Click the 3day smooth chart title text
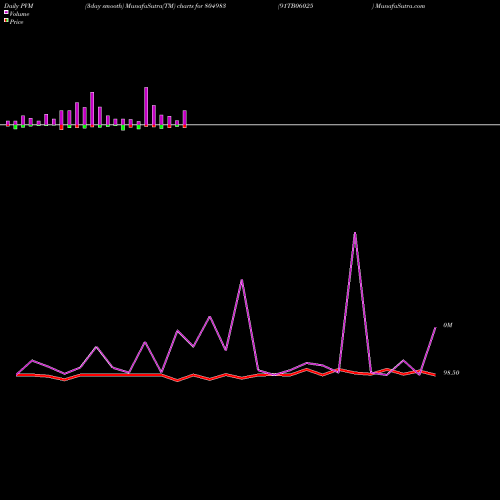The image size is (500, 500). [155, 6]
